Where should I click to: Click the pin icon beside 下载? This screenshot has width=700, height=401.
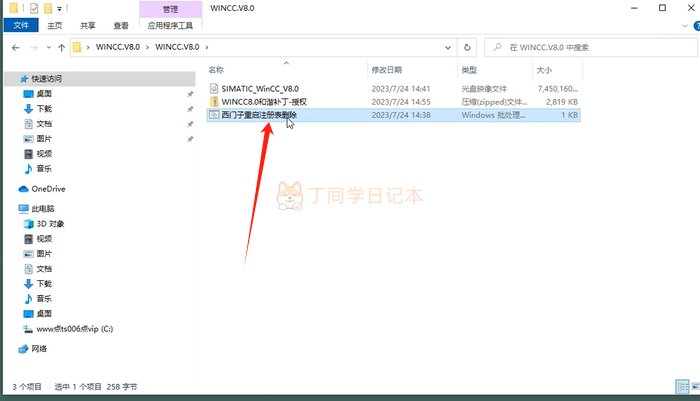(190, 109)
